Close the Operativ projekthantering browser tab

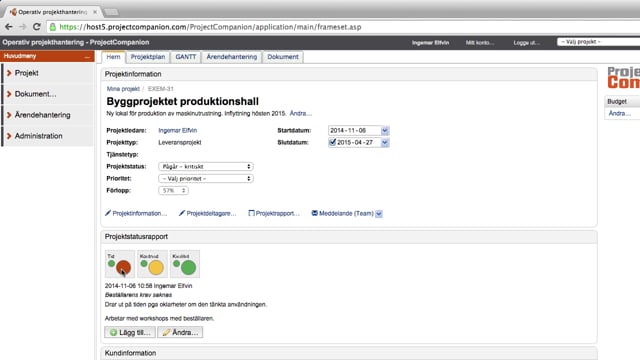[x=95, y=12]
